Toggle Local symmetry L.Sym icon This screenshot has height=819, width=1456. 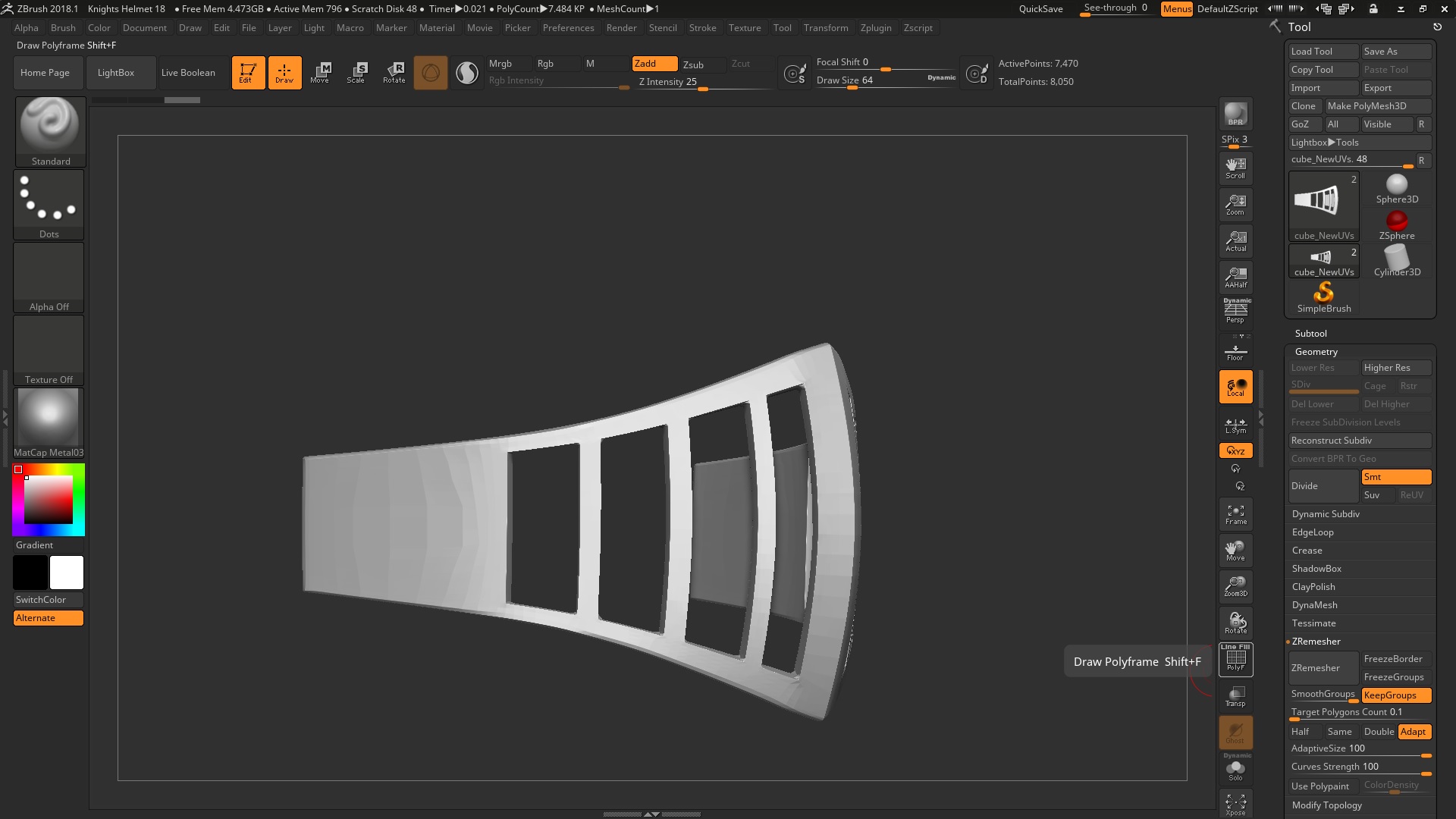[1235, 425]
